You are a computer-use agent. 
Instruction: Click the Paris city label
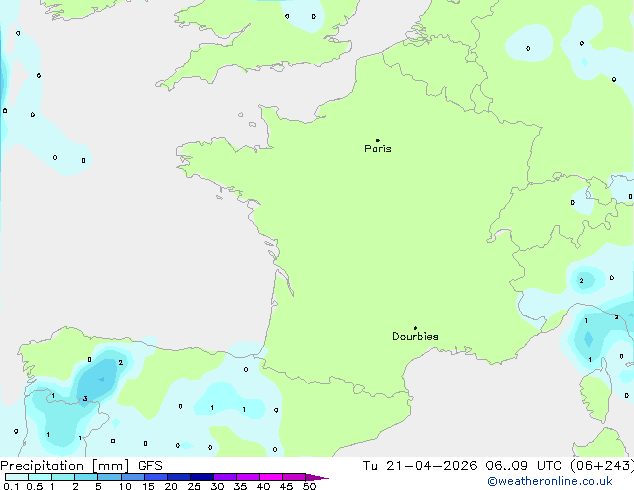[378, 148]
